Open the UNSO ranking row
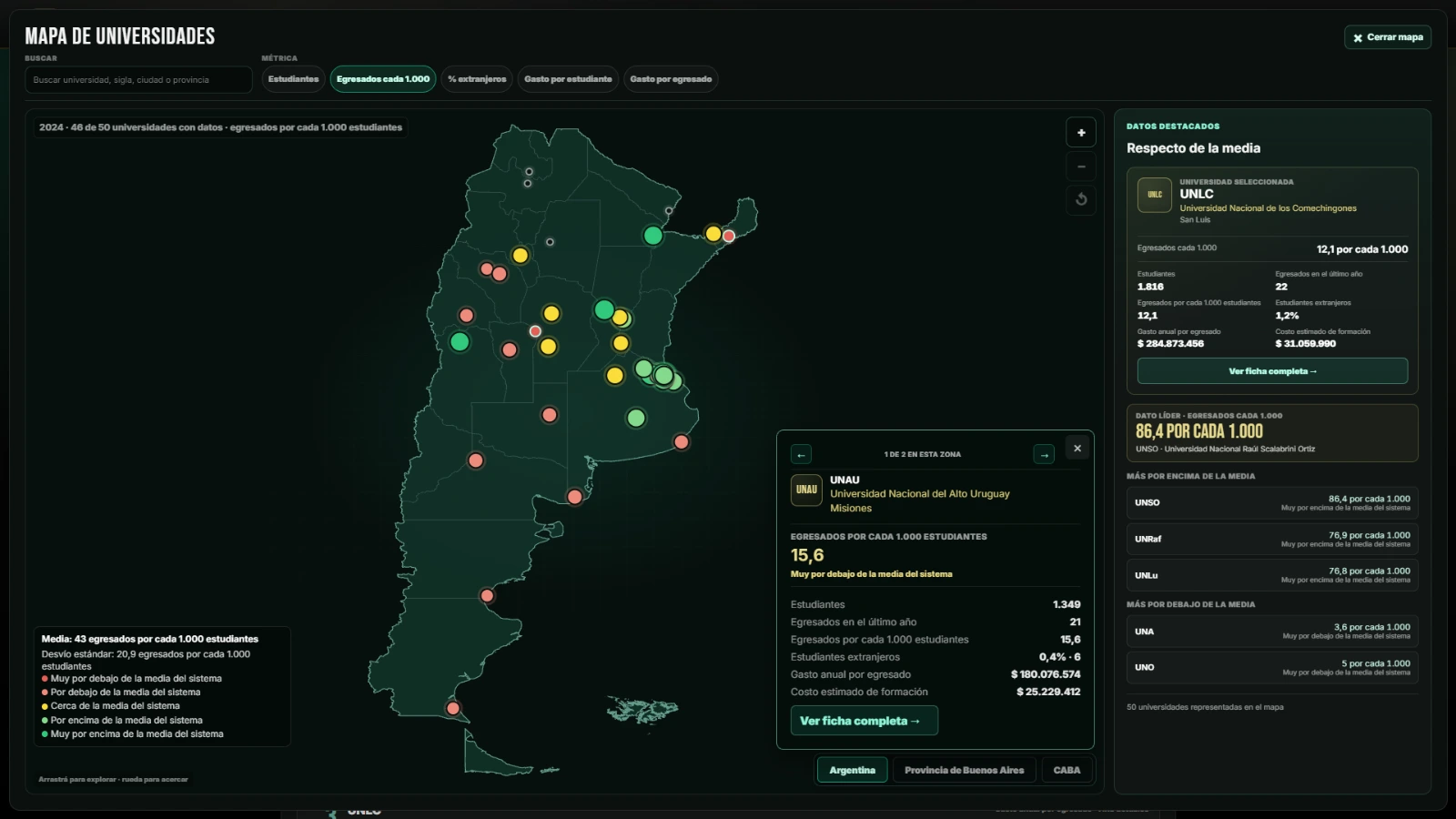Viewport: 1456px width, 819px height. (x=1272, y=502)
